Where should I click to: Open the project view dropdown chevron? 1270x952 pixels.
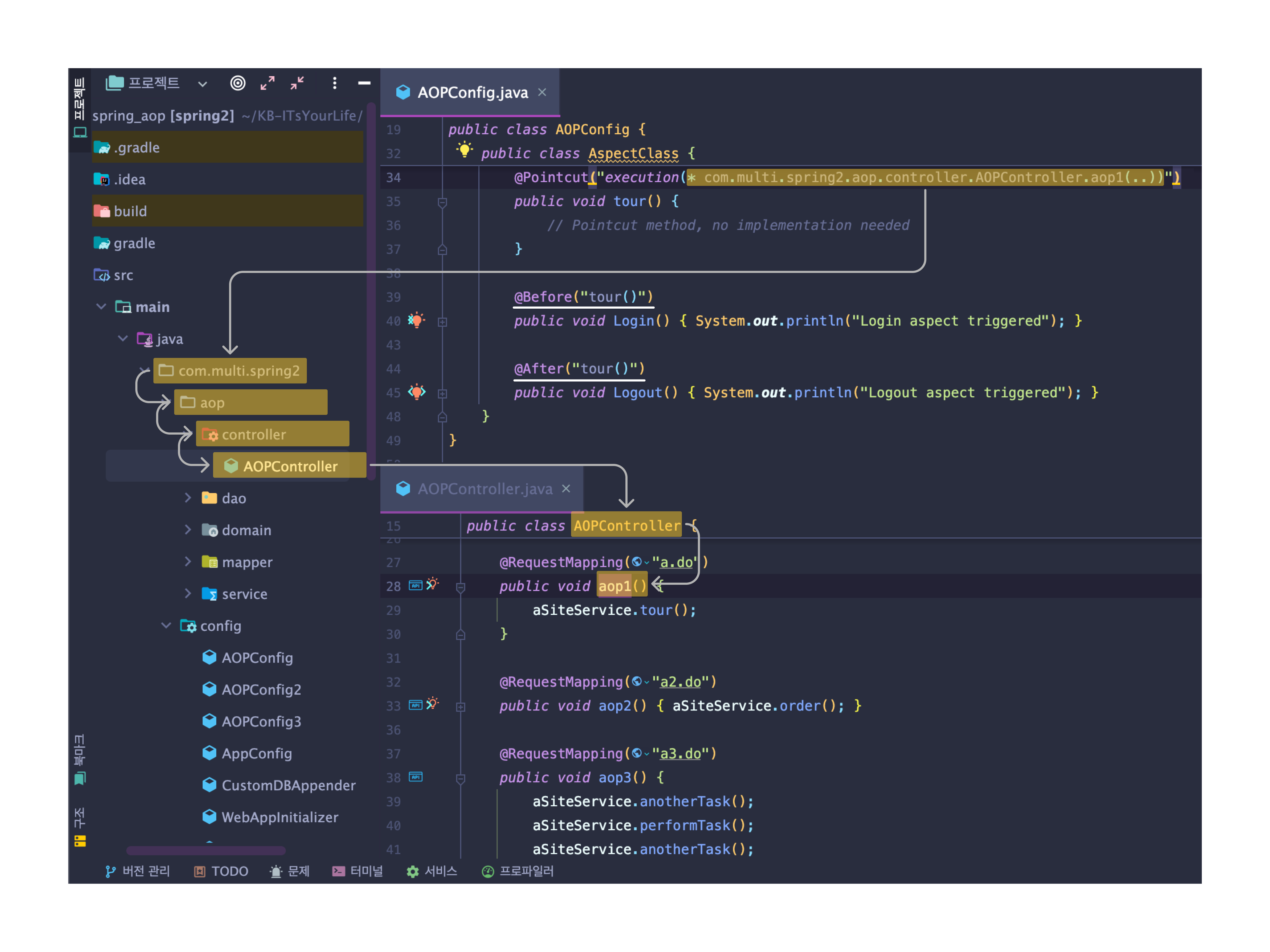202,84
